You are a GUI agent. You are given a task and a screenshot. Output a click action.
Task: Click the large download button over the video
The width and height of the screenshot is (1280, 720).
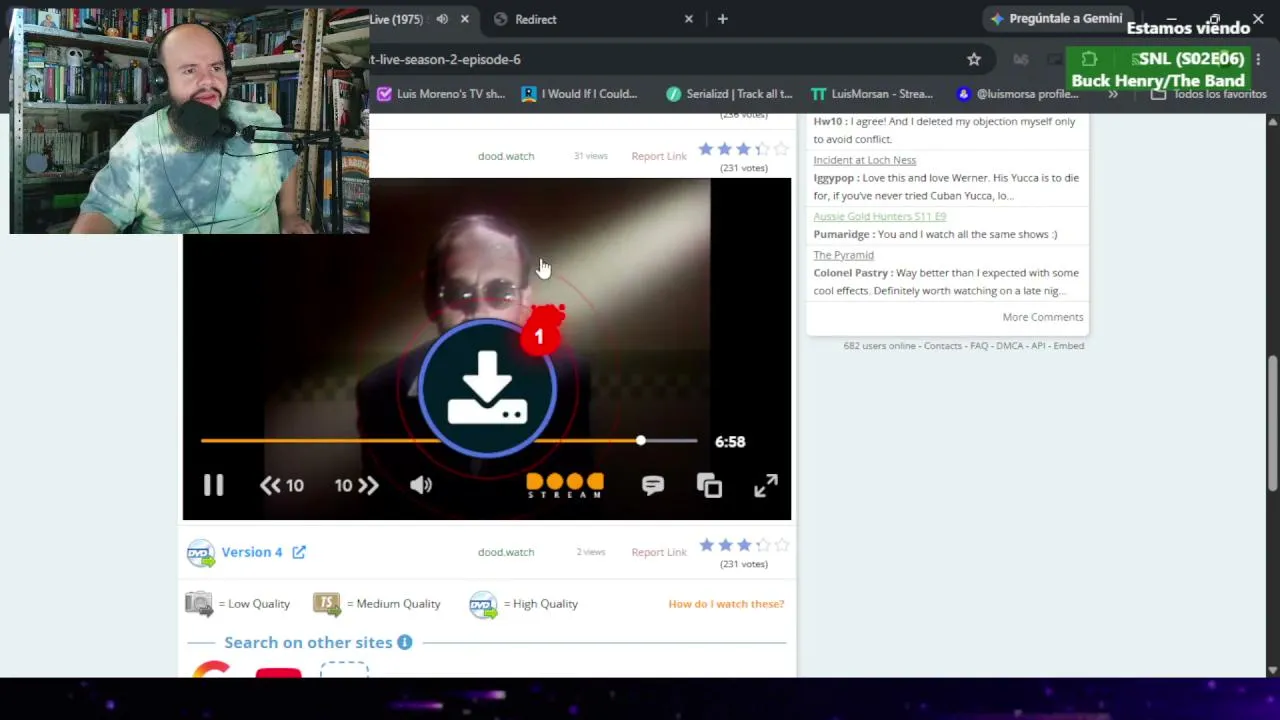coord(487,388)
